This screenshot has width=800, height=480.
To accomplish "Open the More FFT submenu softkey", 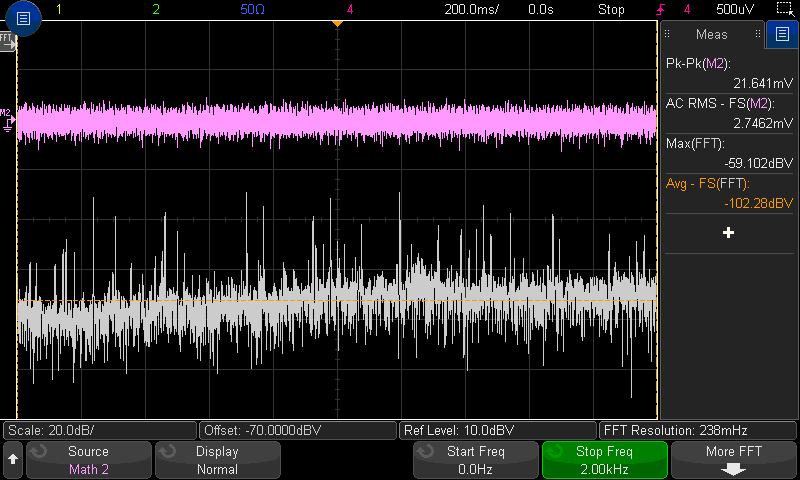I will coord(734,460).
